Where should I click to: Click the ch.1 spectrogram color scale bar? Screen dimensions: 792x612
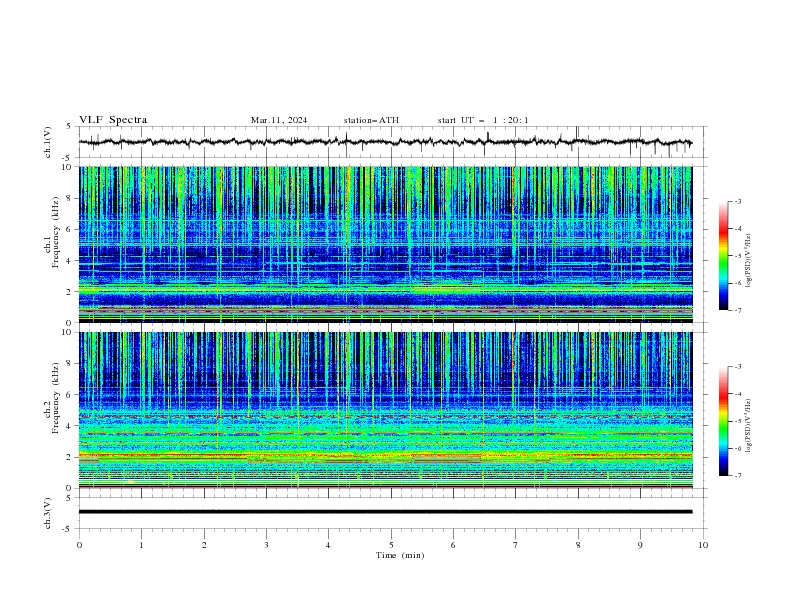723,256
